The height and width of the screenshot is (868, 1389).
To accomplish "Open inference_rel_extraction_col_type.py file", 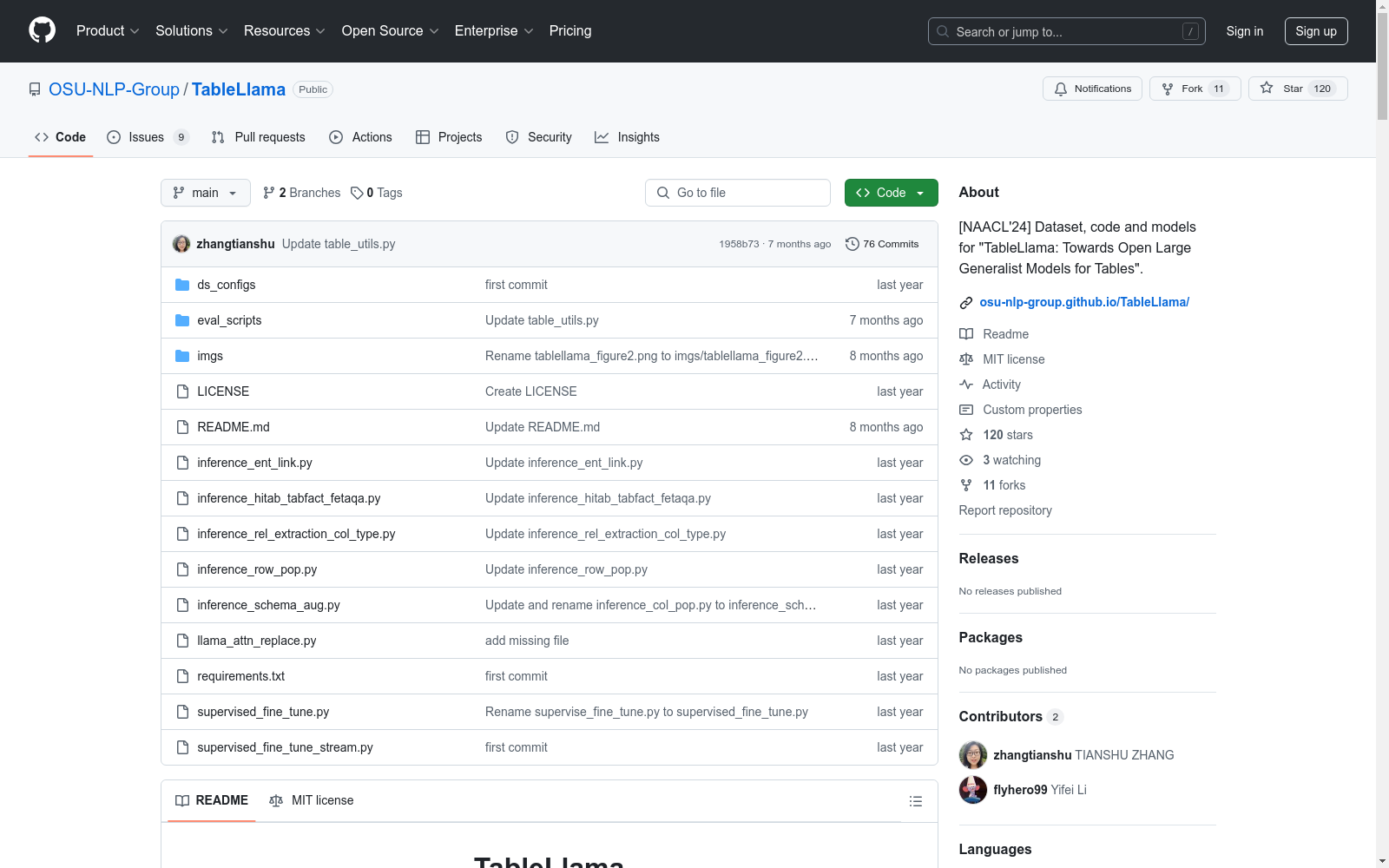I will click(x=296, y=534).
